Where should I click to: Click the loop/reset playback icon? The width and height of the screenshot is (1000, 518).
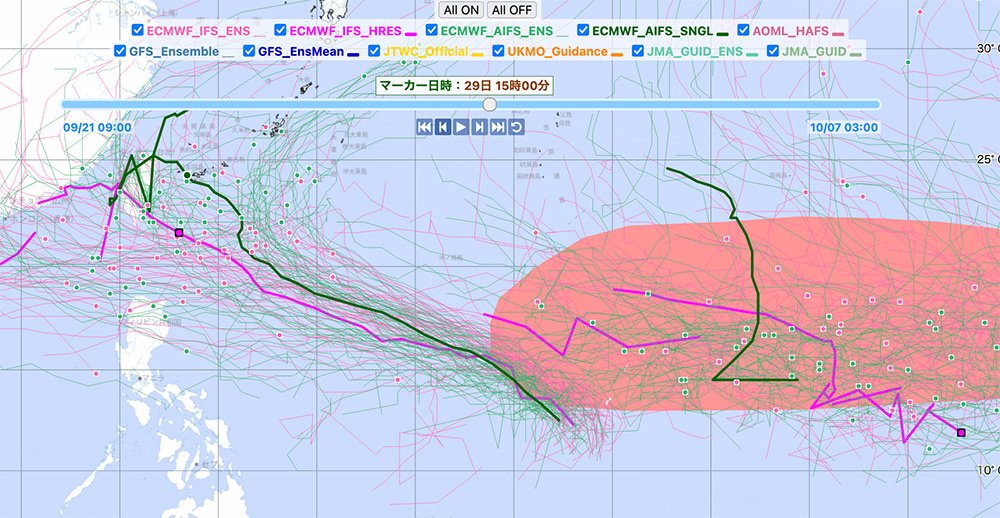coord(517,127)
